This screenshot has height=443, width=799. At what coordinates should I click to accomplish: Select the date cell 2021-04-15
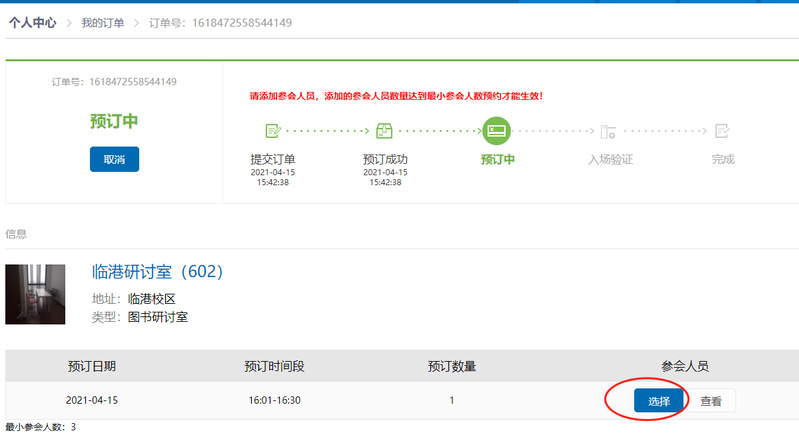pyautogui.click(x=92, y=400)
